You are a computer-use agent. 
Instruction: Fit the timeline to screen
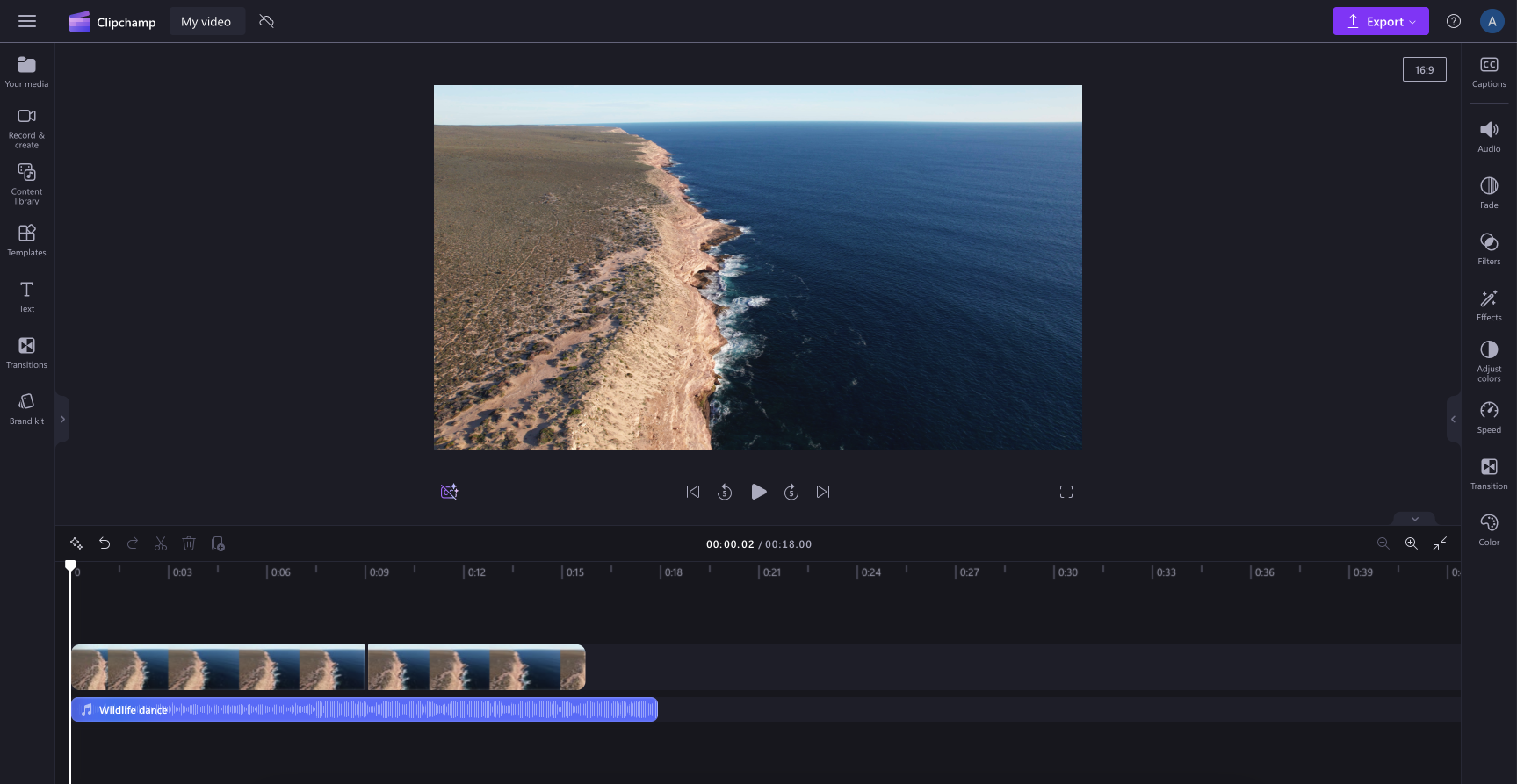pos(1440,543)
